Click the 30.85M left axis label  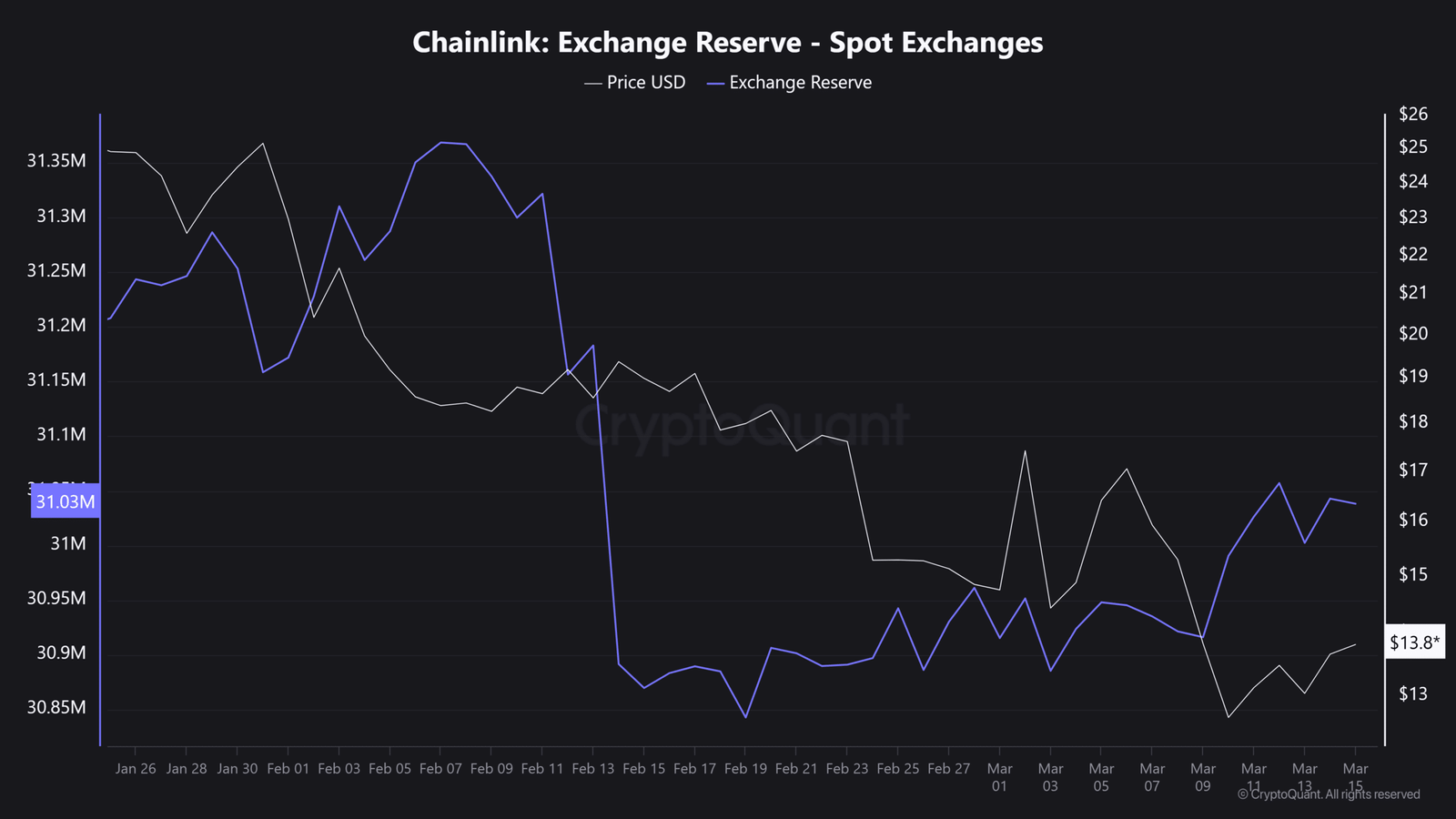[x=56, y=707]
